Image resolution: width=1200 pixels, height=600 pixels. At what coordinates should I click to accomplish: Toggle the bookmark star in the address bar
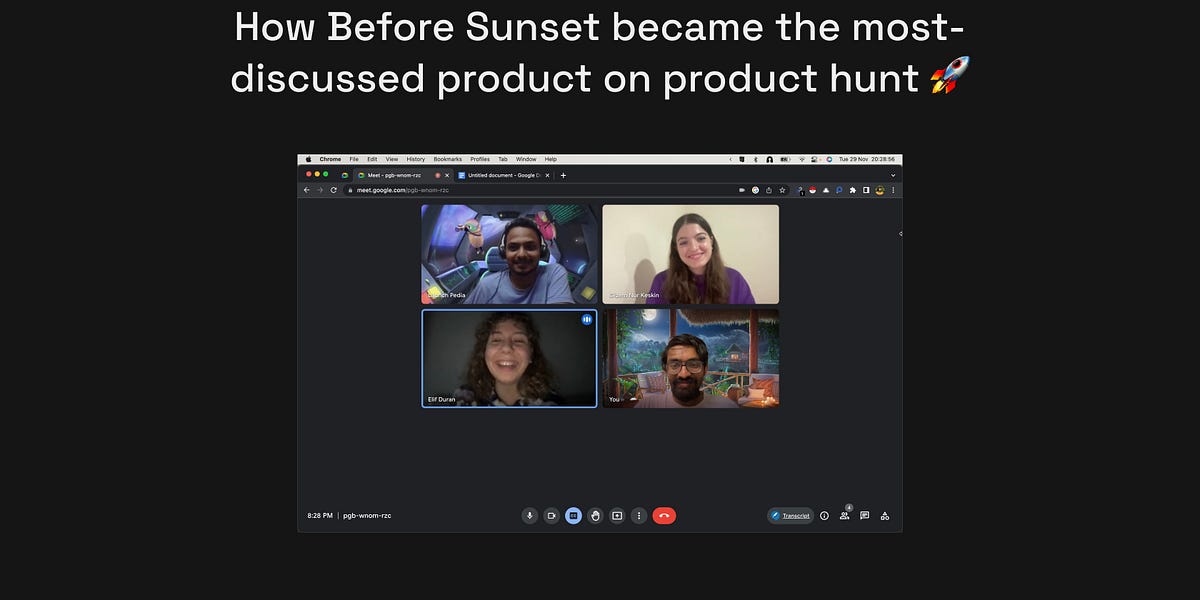[783, 190]
